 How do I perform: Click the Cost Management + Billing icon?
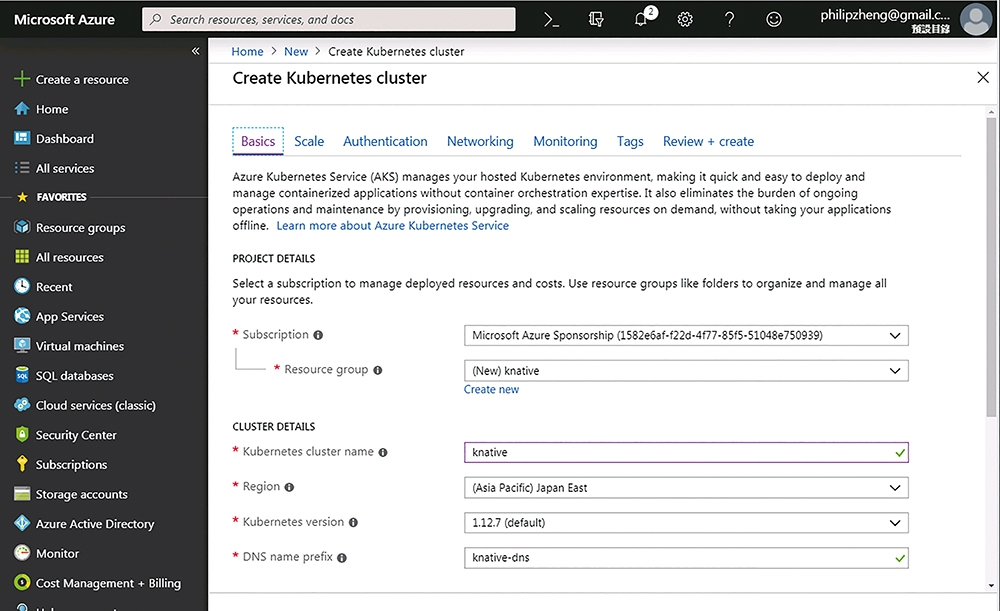(22, 582)
